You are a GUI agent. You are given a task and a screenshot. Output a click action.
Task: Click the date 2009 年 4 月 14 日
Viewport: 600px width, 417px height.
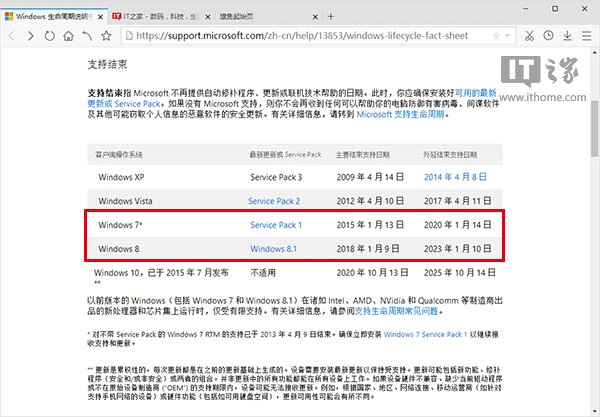coord(370,177)
